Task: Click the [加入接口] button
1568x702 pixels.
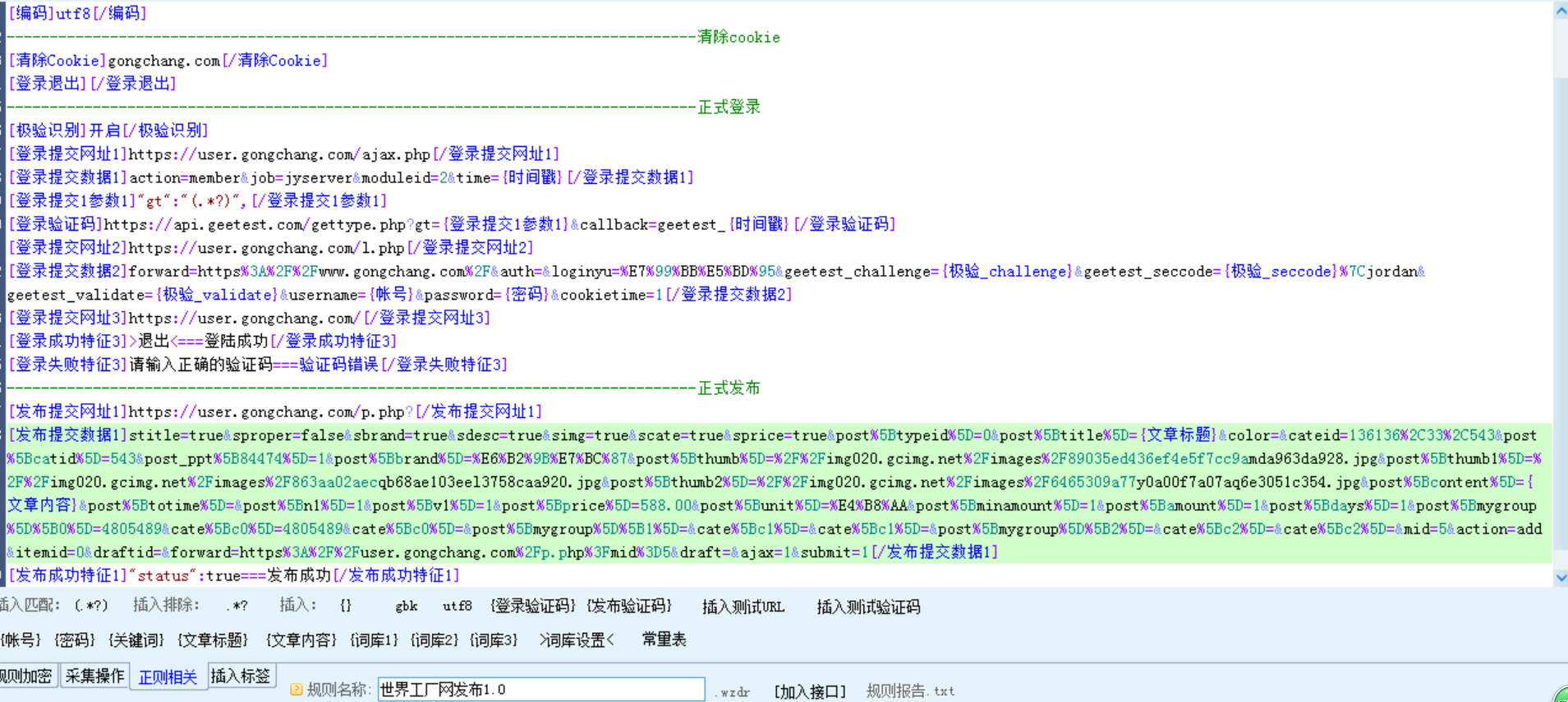Action: point(809,691)
